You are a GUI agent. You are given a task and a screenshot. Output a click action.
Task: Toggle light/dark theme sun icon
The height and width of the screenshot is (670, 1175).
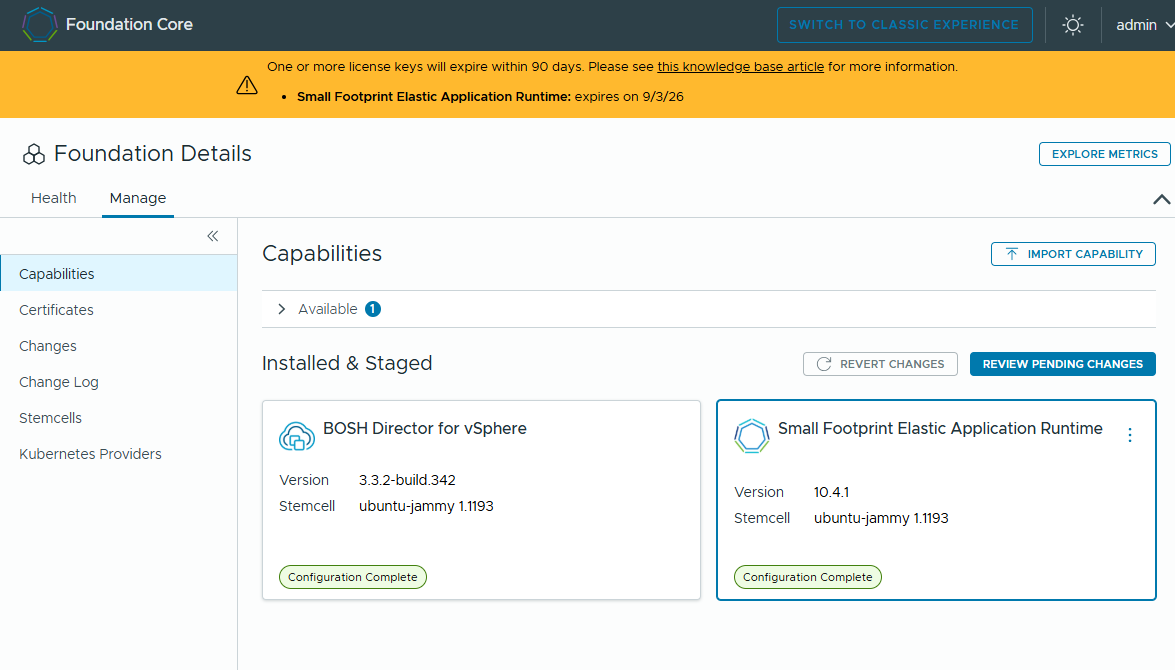coord(1073,25)
